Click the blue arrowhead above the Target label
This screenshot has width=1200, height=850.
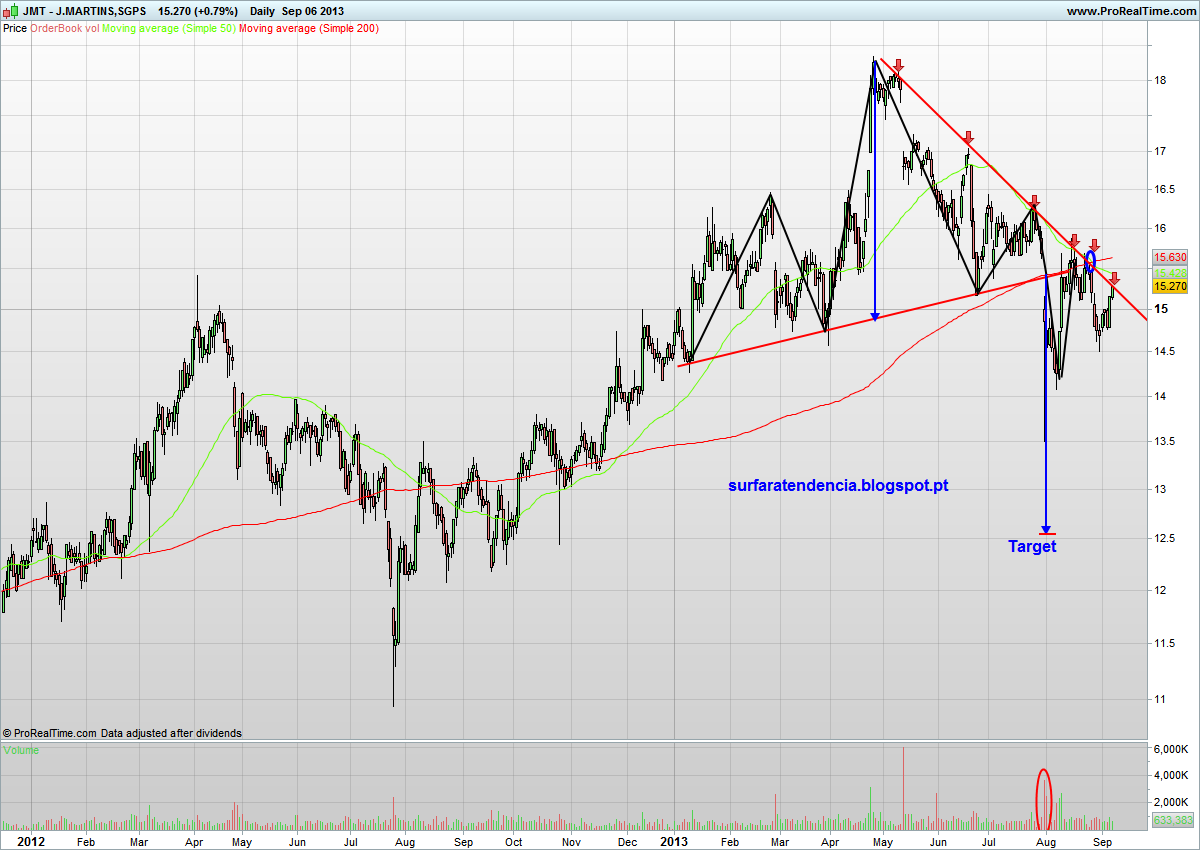1046,529
